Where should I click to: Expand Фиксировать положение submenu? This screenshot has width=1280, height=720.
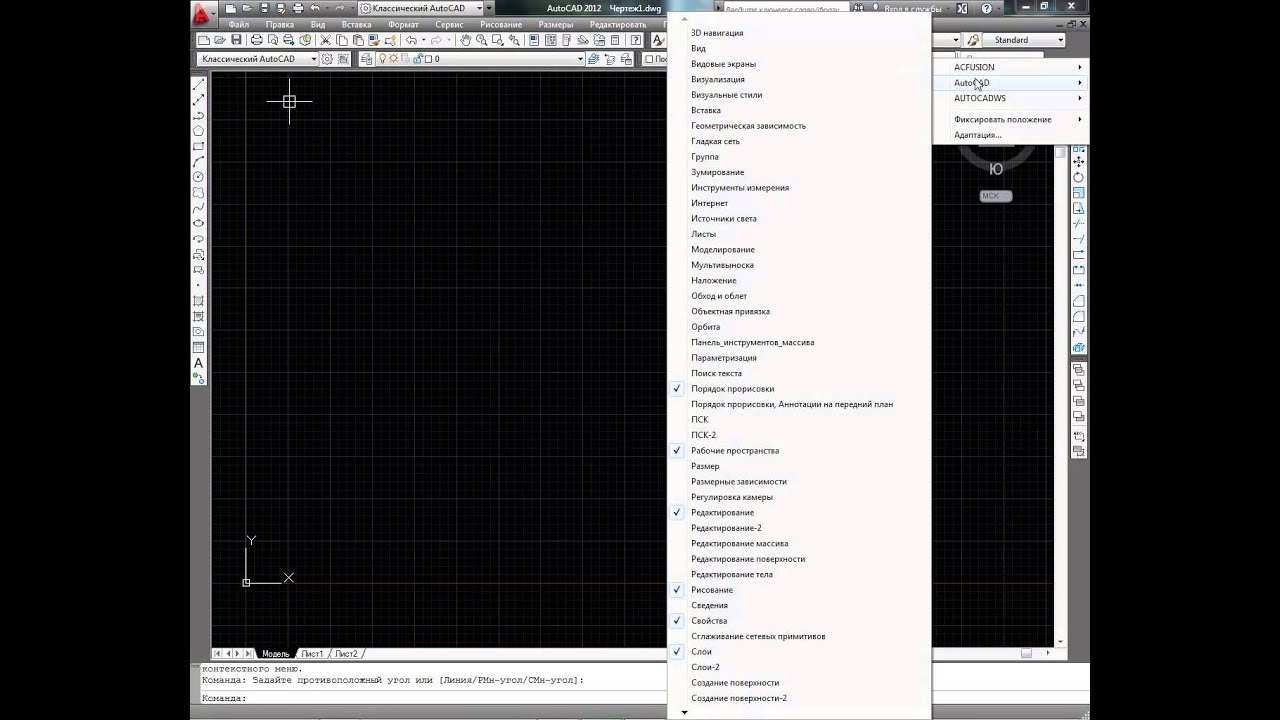(1010, 119)
